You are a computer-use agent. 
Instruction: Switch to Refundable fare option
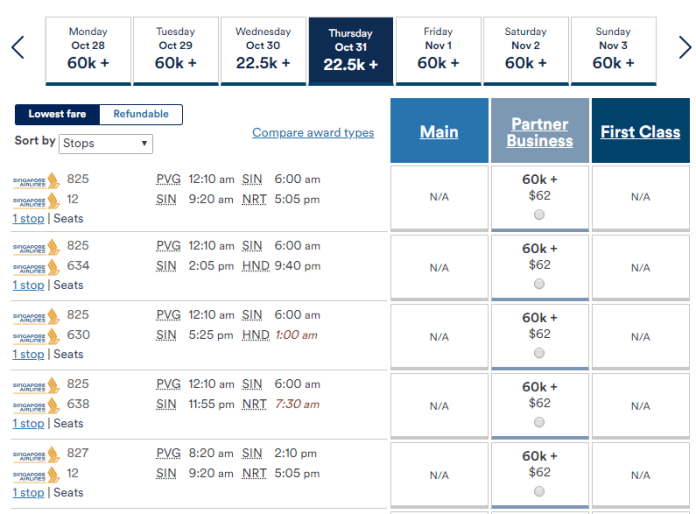pyautogui.click(x=141, y=114)
